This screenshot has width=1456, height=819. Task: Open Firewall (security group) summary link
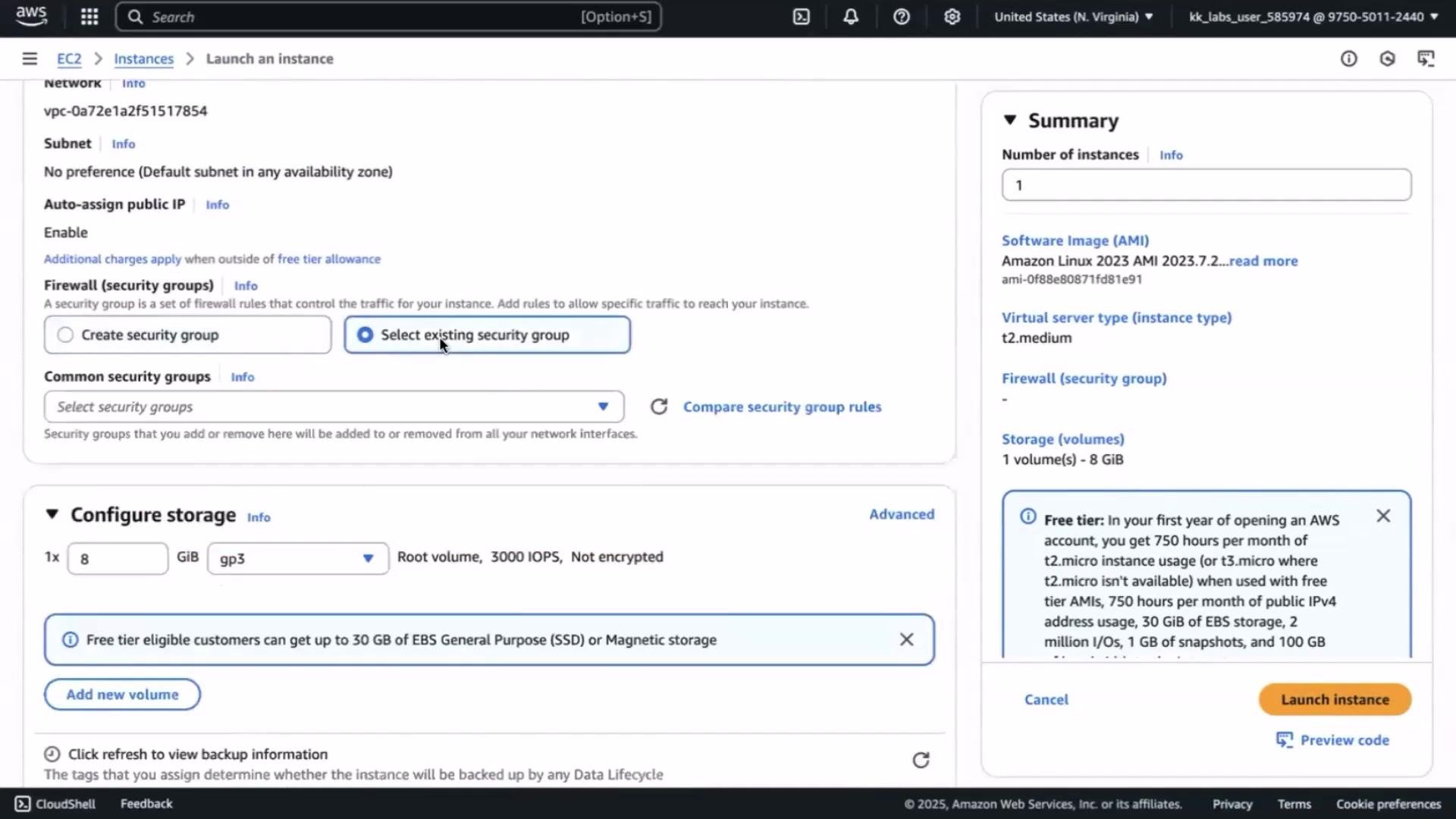(1084, 378)
